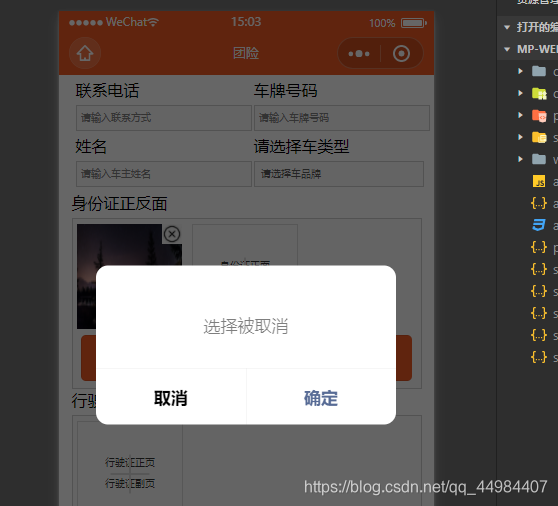558x506 pixels.
Task: Tap the home icon in the header
Action: (x=85, y=53)
